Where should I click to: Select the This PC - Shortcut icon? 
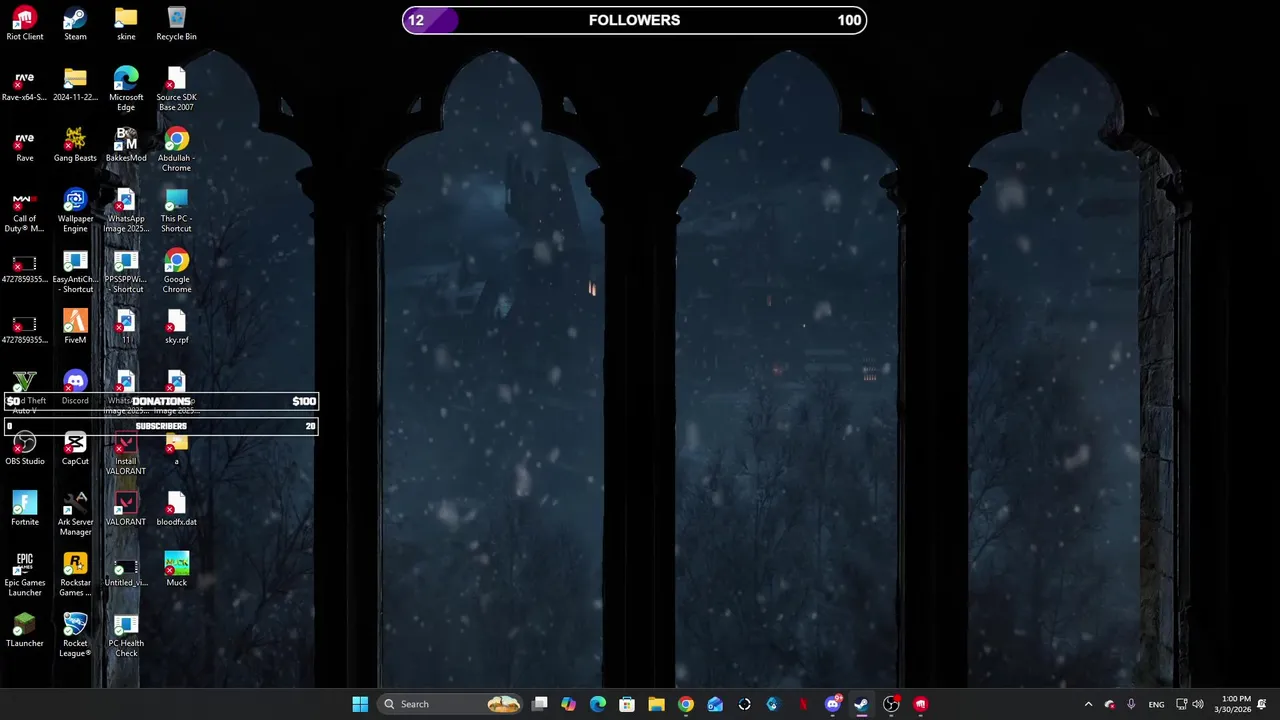click(176, 211)
